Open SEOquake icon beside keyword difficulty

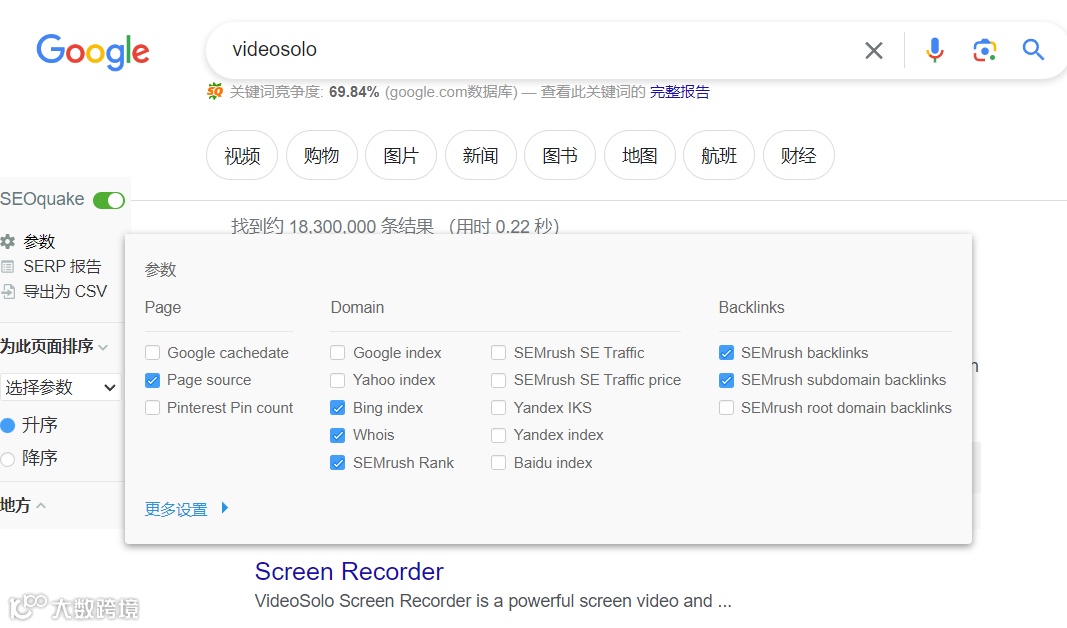pos(215,91)
